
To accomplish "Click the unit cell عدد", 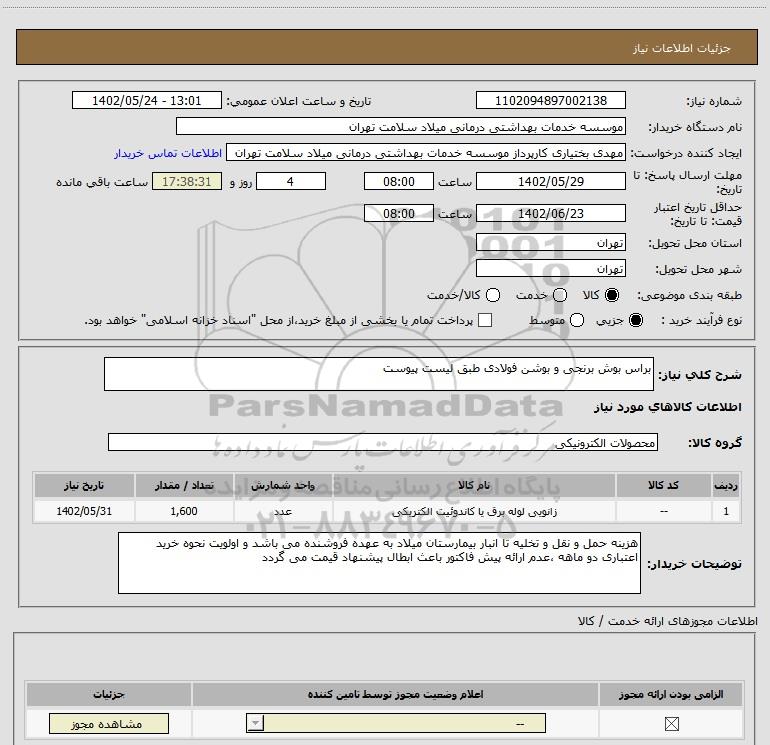I will coord(283,511).
